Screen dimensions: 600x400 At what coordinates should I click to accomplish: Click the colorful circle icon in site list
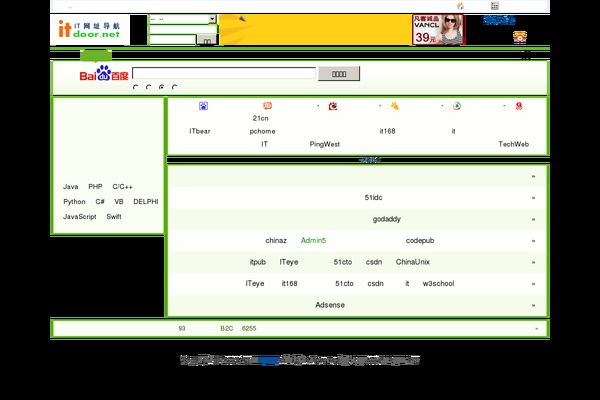tap(457, 106)
